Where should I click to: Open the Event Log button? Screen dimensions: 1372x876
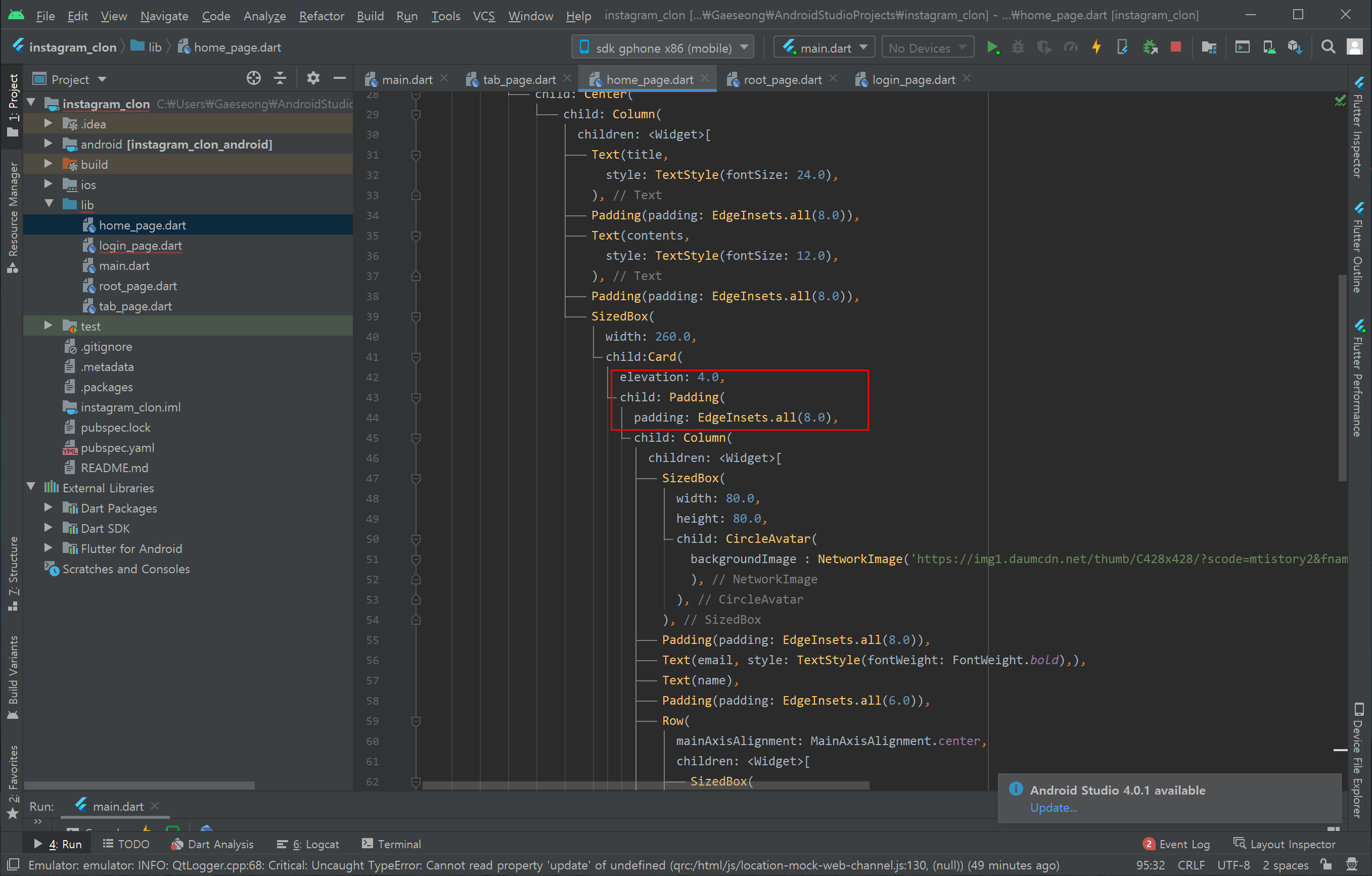point(1176,844)
